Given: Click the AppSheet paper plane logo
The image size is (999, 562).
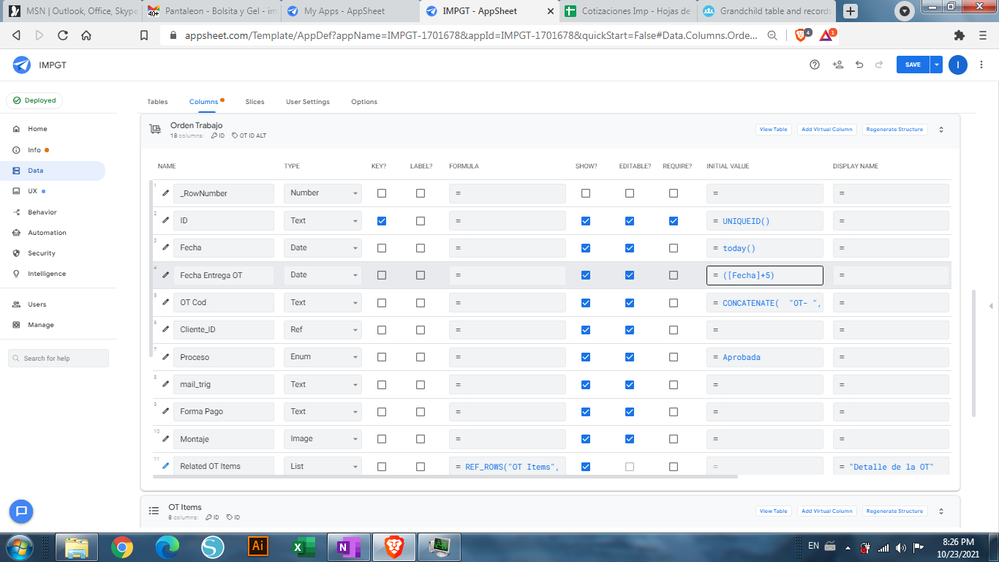Looking at the screenshot, I should coord(22,64).
